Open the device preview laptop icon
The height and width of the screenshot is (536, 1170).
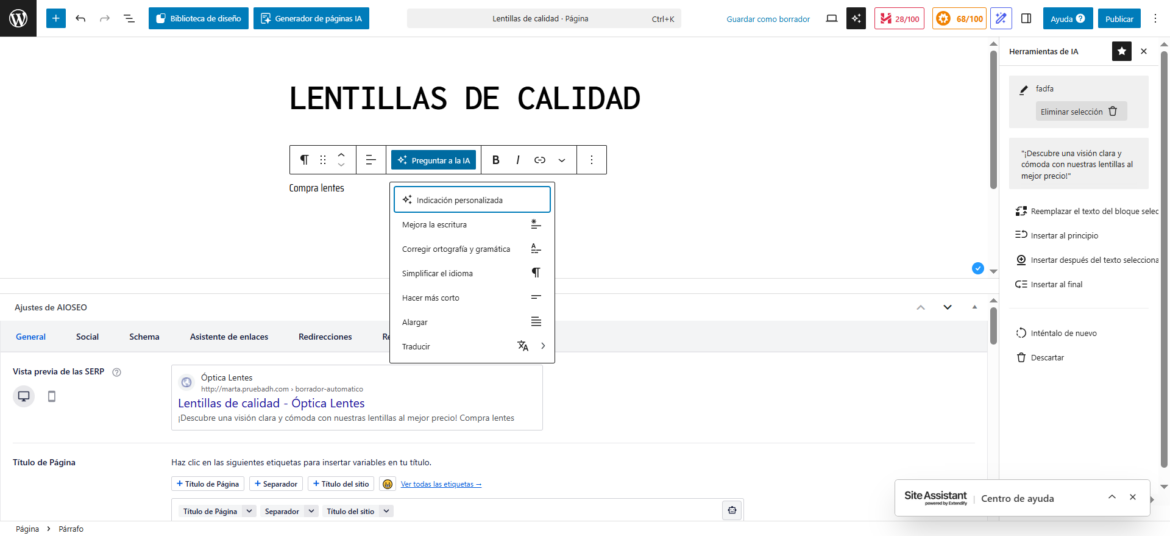click(832, 19)
